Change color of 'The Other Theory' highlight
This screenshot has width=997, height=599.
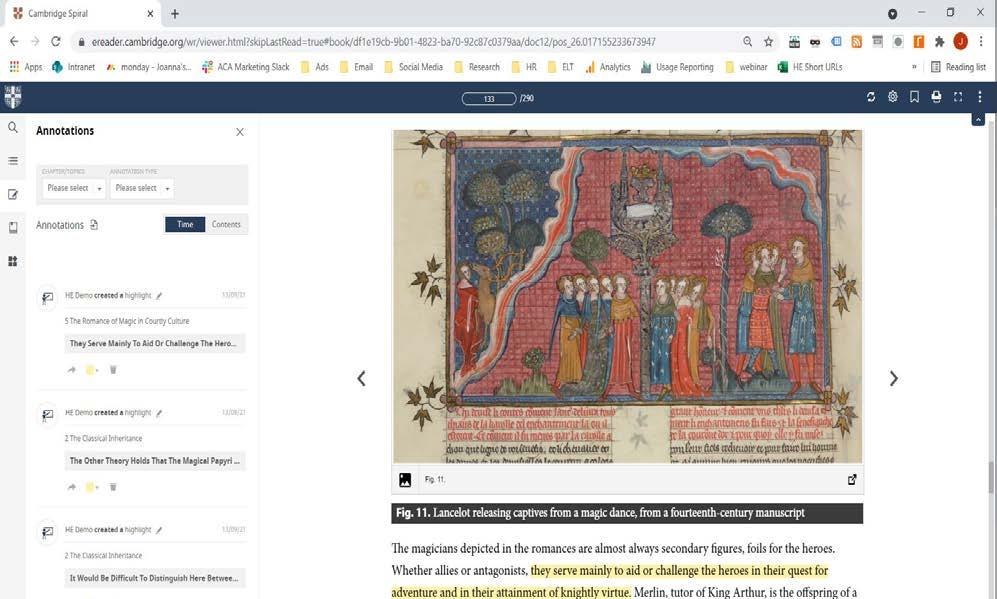coord(92,487)
